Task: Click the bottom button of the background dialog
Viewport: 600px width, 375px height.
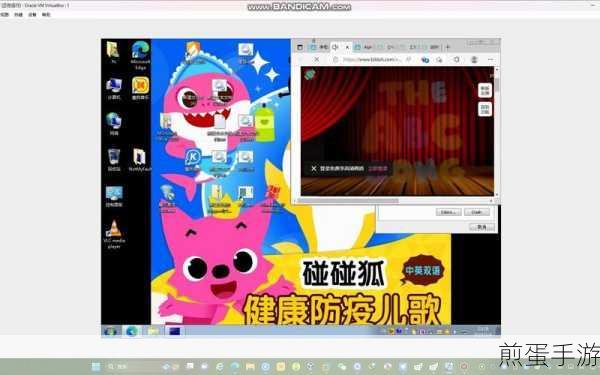Action: click(481, 227)
